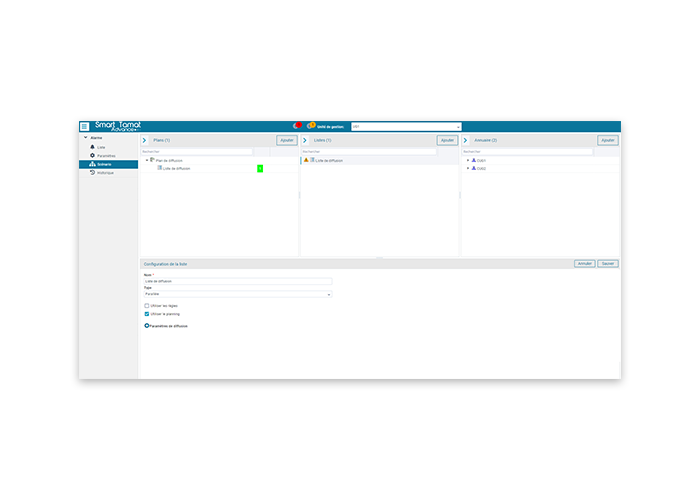The width and height of the screenshot is (700, 500).
Task: Open the orange notification badge
Action: (311, 125)
